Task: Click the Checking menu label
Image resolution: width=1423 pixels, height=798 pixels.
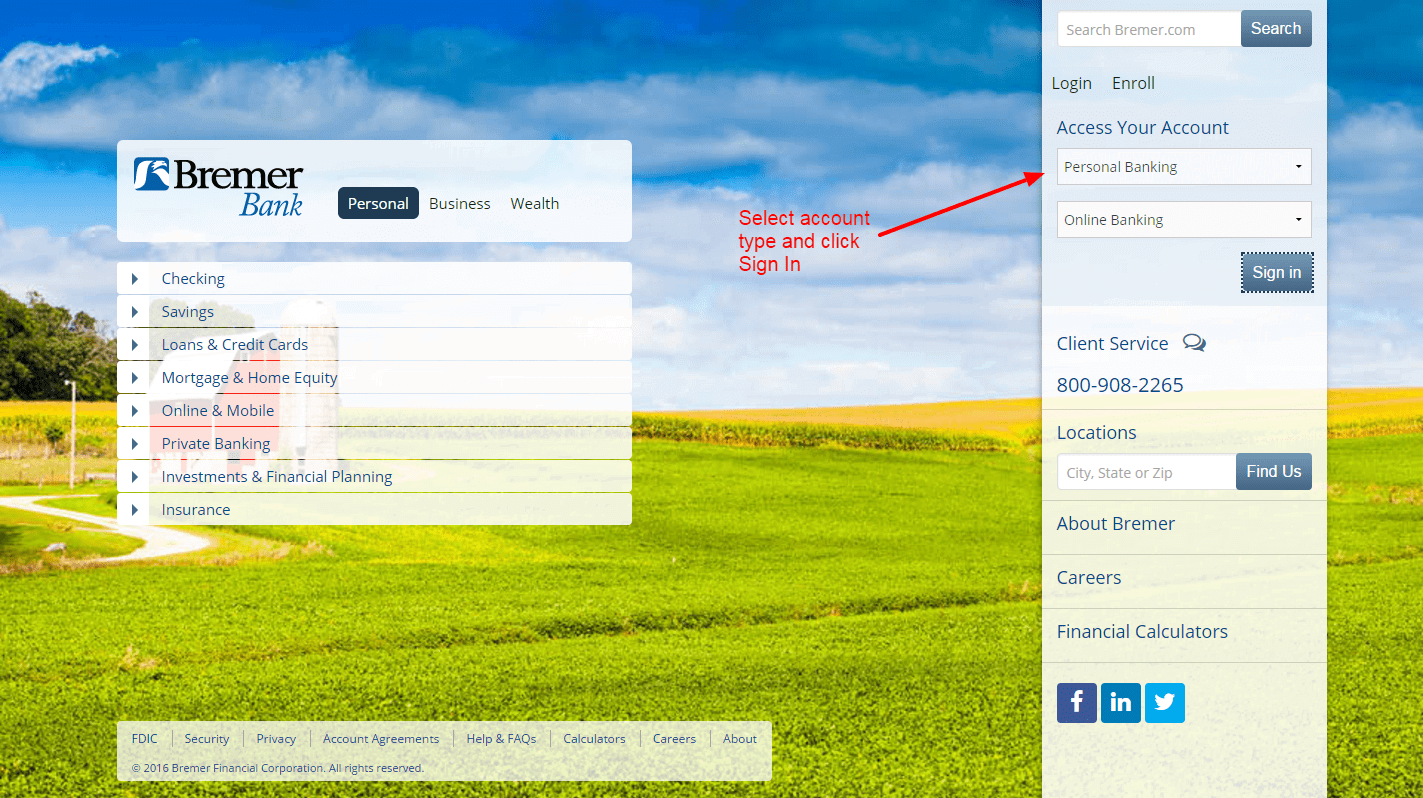Action: tap(193, 279)
